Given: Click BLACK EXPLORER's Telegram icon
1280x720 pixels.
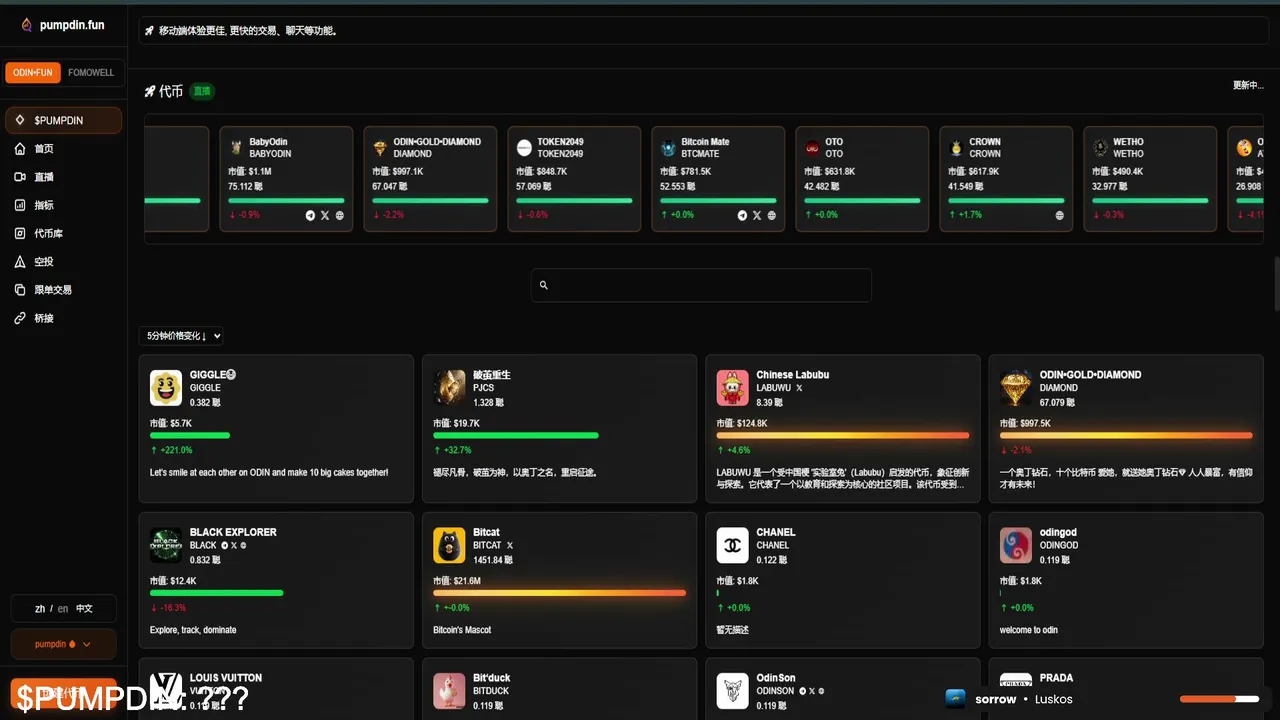Looking at the screenshot, I should [224, 546].
